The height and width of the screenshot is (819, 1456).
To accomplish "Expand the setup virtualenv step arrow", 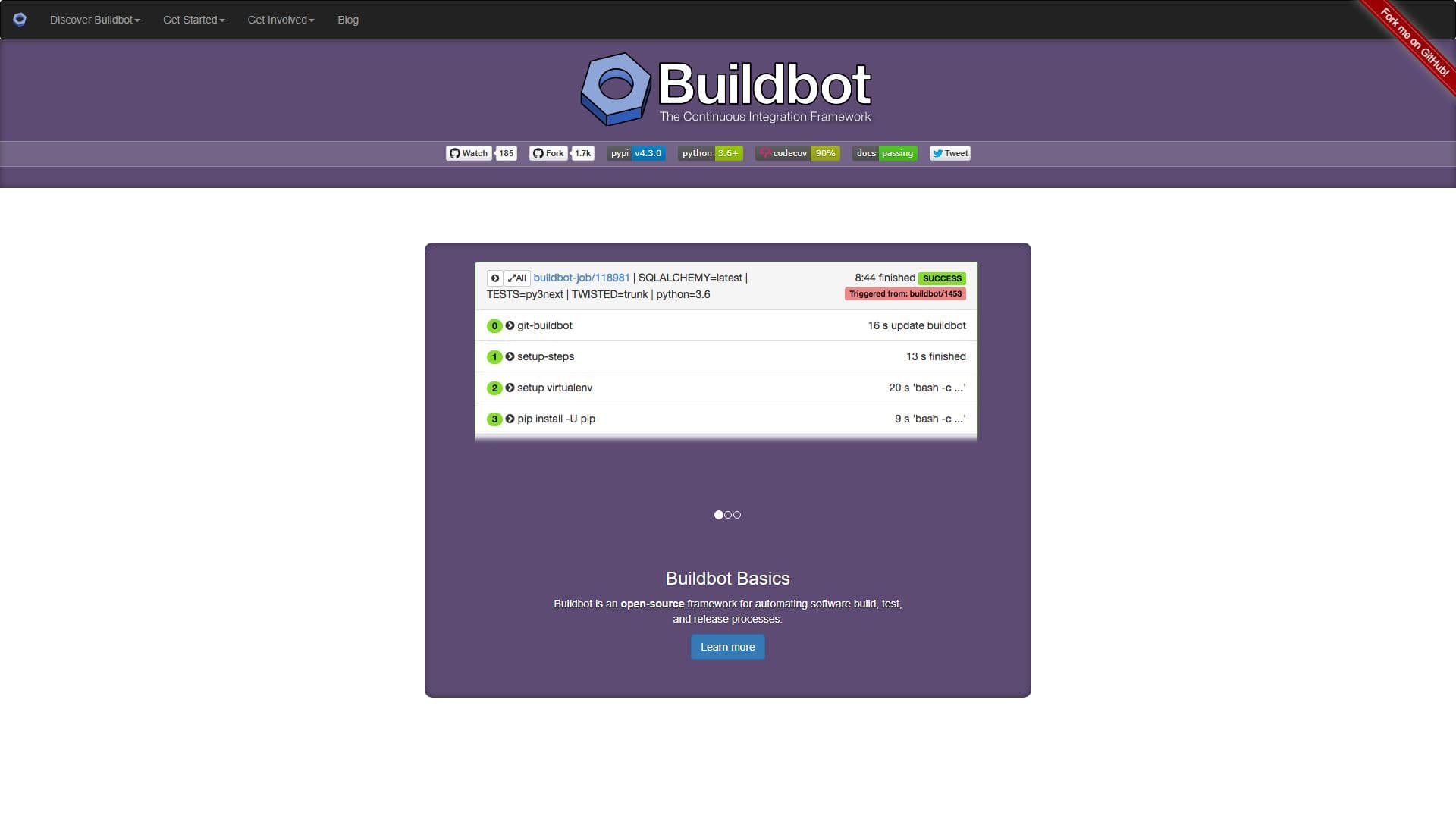I will point(510,388).
